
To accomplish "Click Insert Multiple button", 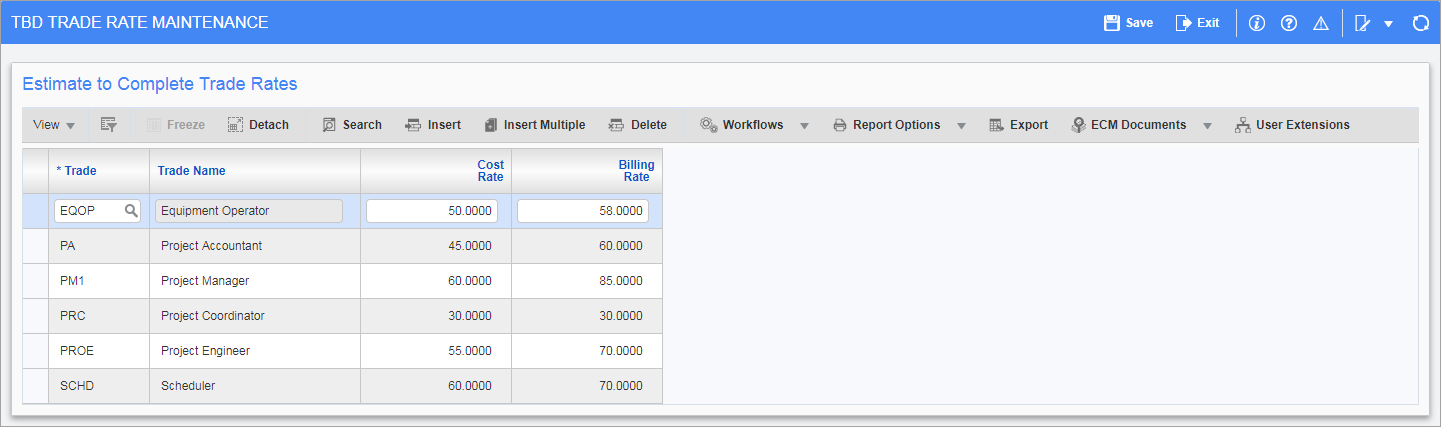I will [x=534, y=125].
